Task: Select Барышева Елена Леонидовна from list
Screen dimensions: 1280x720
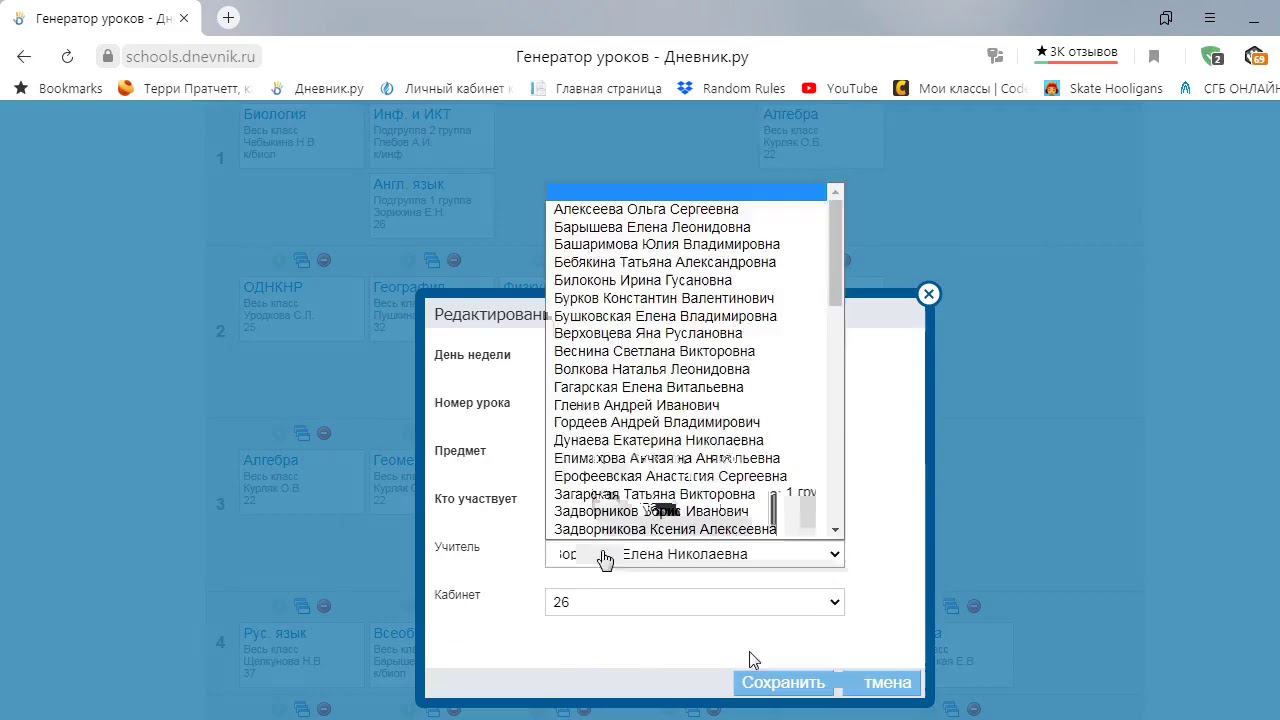Action: pyautogui.click(x=687, y=227)
